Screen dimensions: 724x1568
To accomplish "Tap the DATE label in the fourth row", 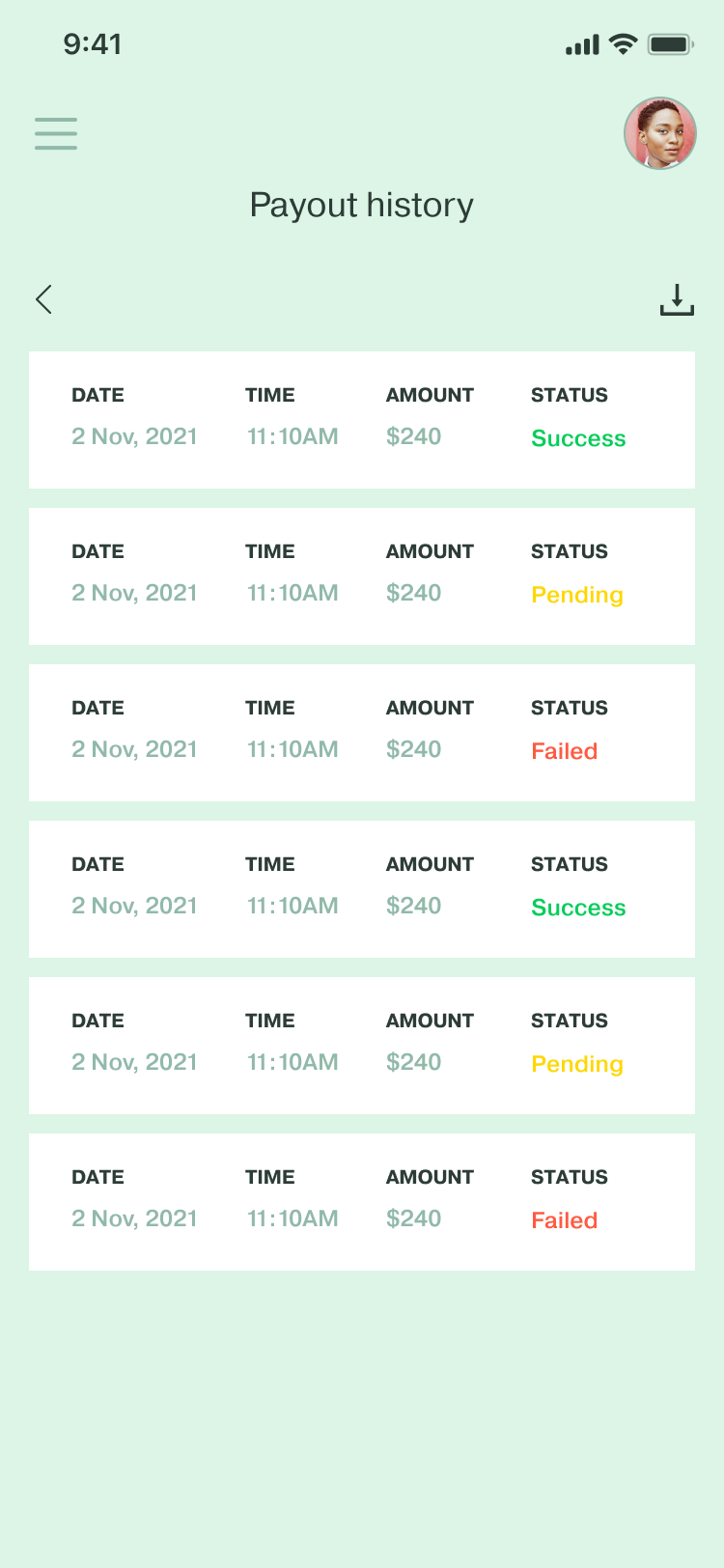I will (97, 864).
